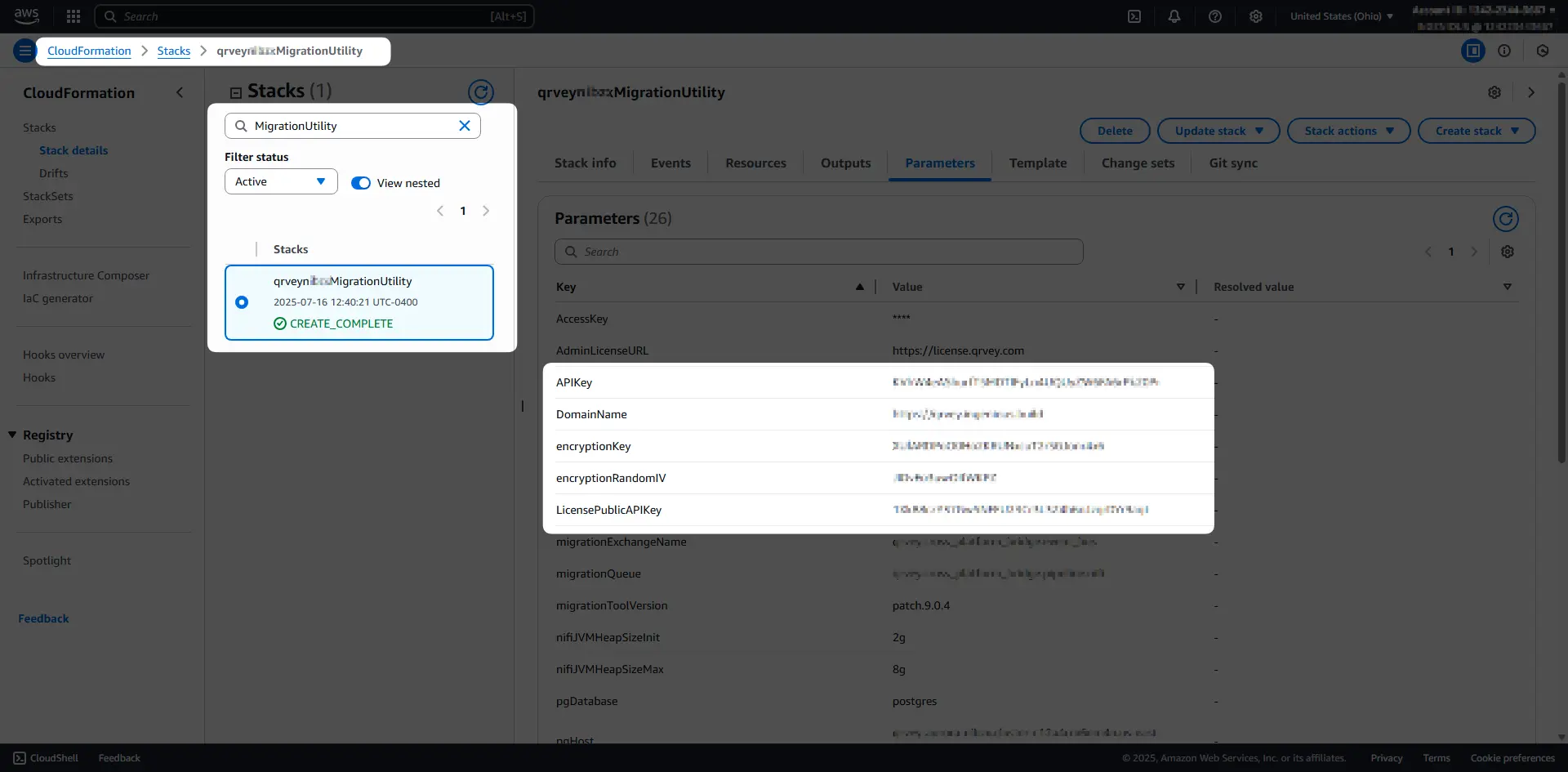Open the info panel icon
This screenshot has width=1568, height=772.
click(1504, 51)
